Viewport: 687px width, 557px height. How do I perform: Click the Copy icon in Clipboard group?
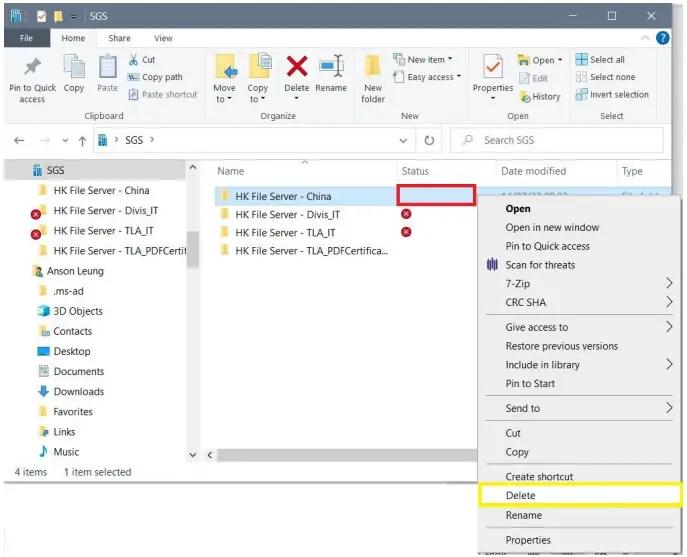click(x=74, y=68)
